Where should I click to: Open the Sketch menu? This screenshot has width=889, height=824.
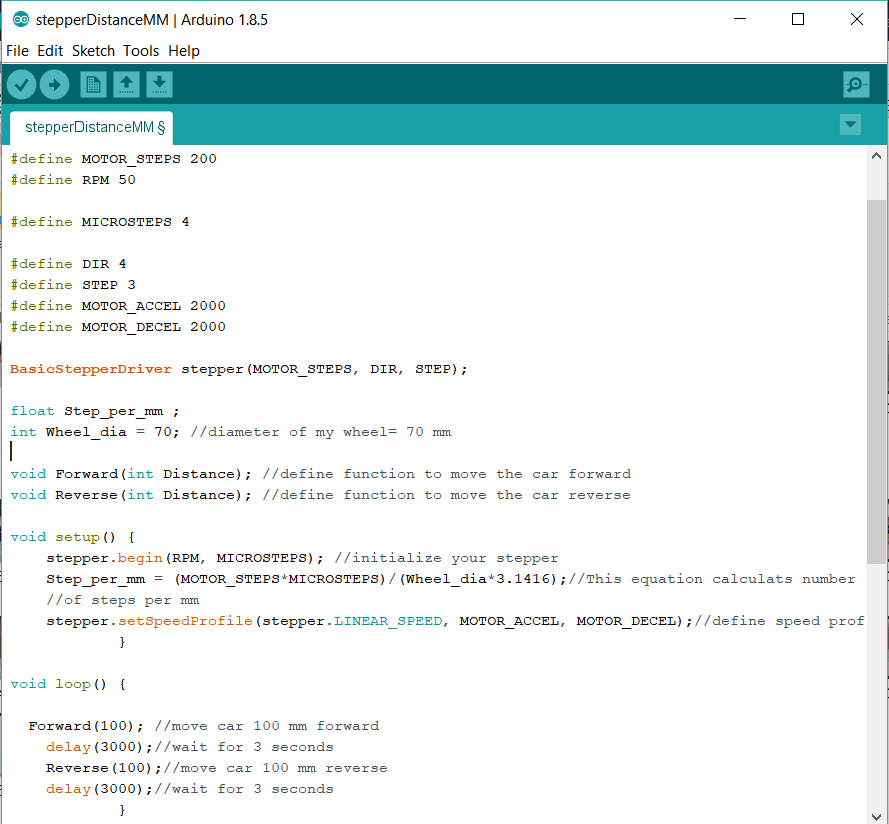click(x=93, y=51)
